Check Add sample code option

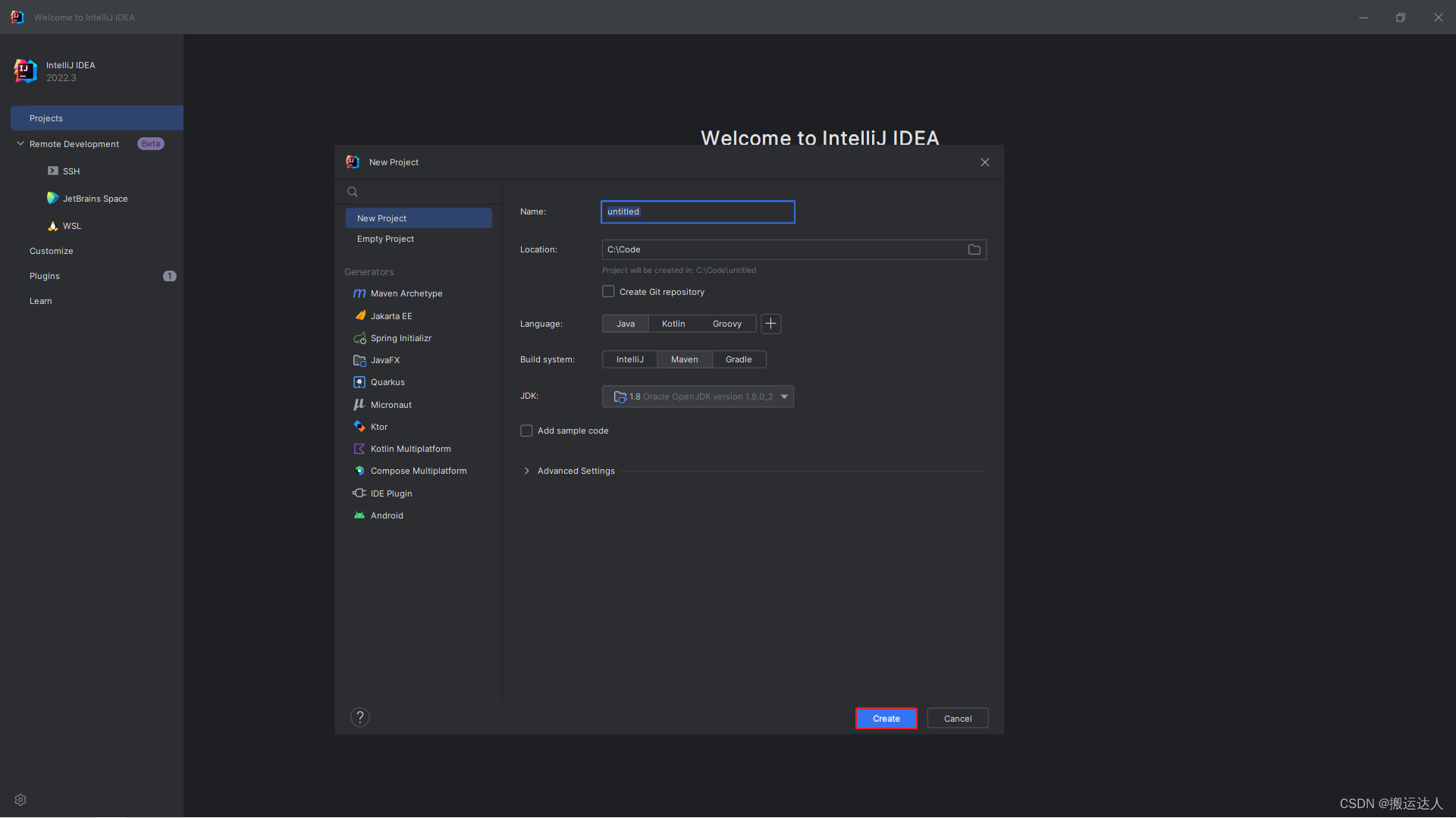[526, 431]
